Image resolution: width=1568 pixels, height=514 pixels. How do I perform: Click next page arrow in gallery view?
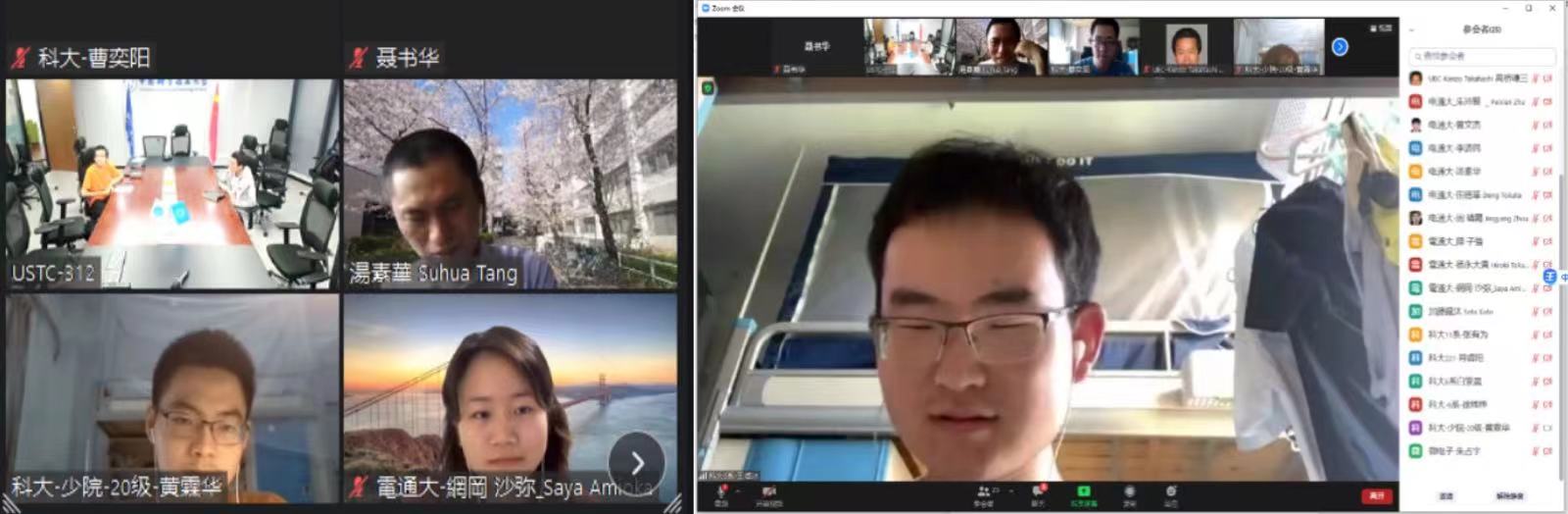click(x=637, y=461)
